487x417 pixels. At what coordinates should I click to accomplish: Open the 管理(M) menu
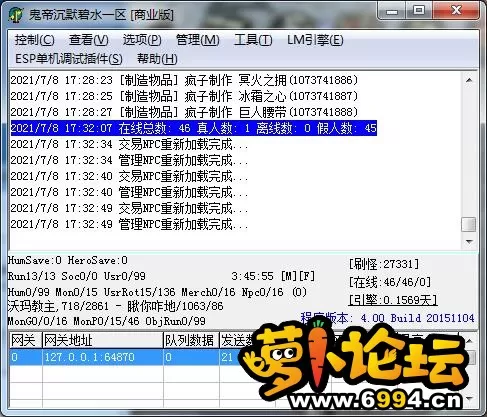click(197, 40)
